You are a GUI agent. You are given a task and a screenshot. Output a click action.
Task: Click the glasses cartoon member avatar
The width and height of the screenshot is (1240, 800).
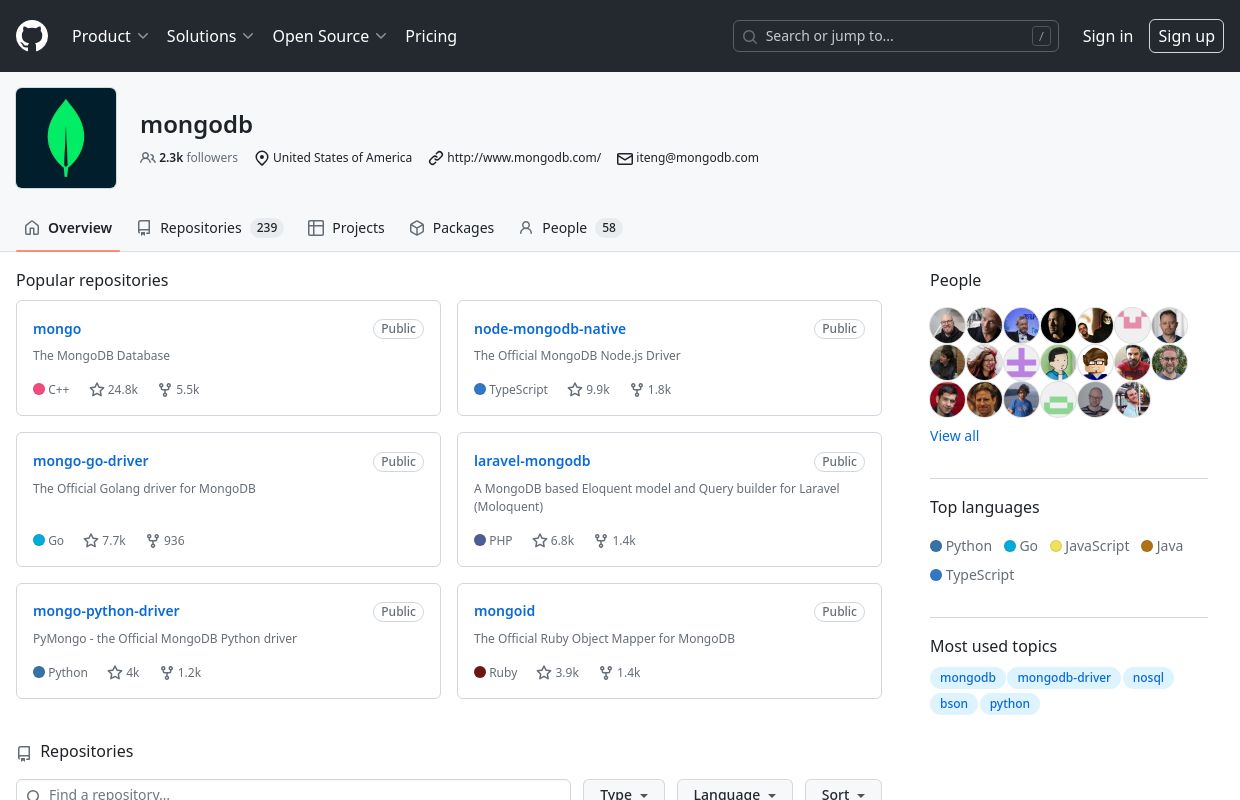[x=1095, y=362]
